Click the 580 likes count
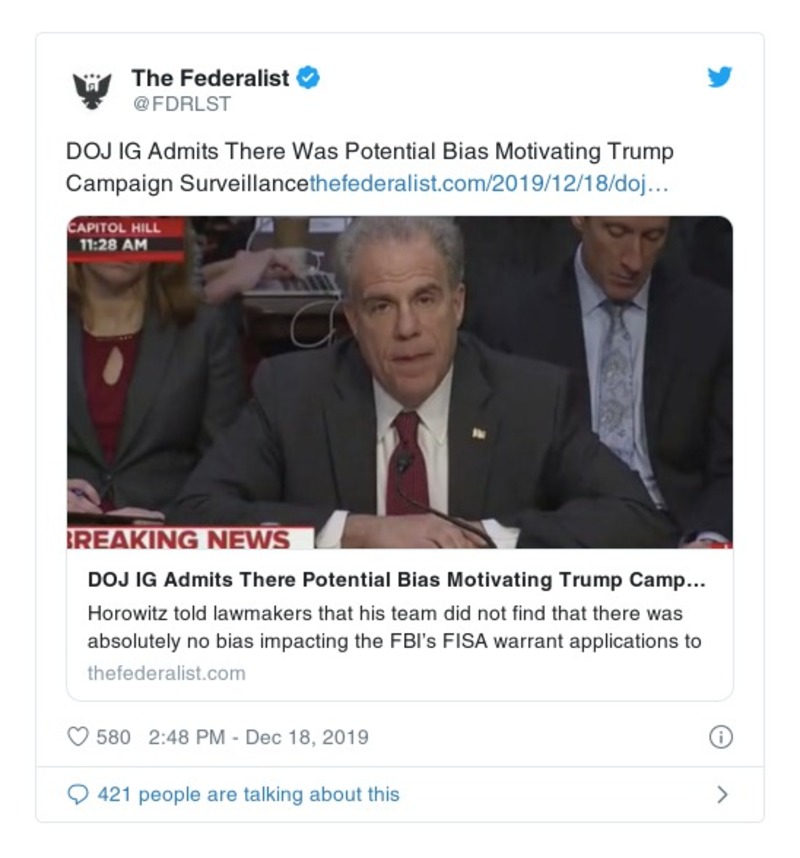 click(113, 738)
